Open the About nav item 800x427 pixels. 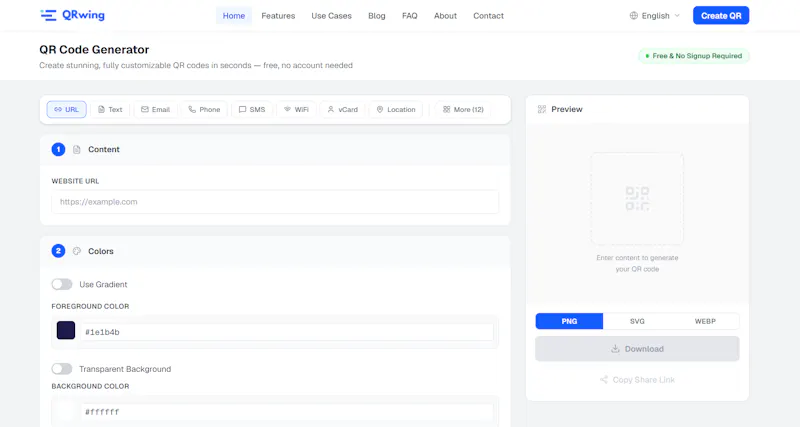(x=445, y=16)
